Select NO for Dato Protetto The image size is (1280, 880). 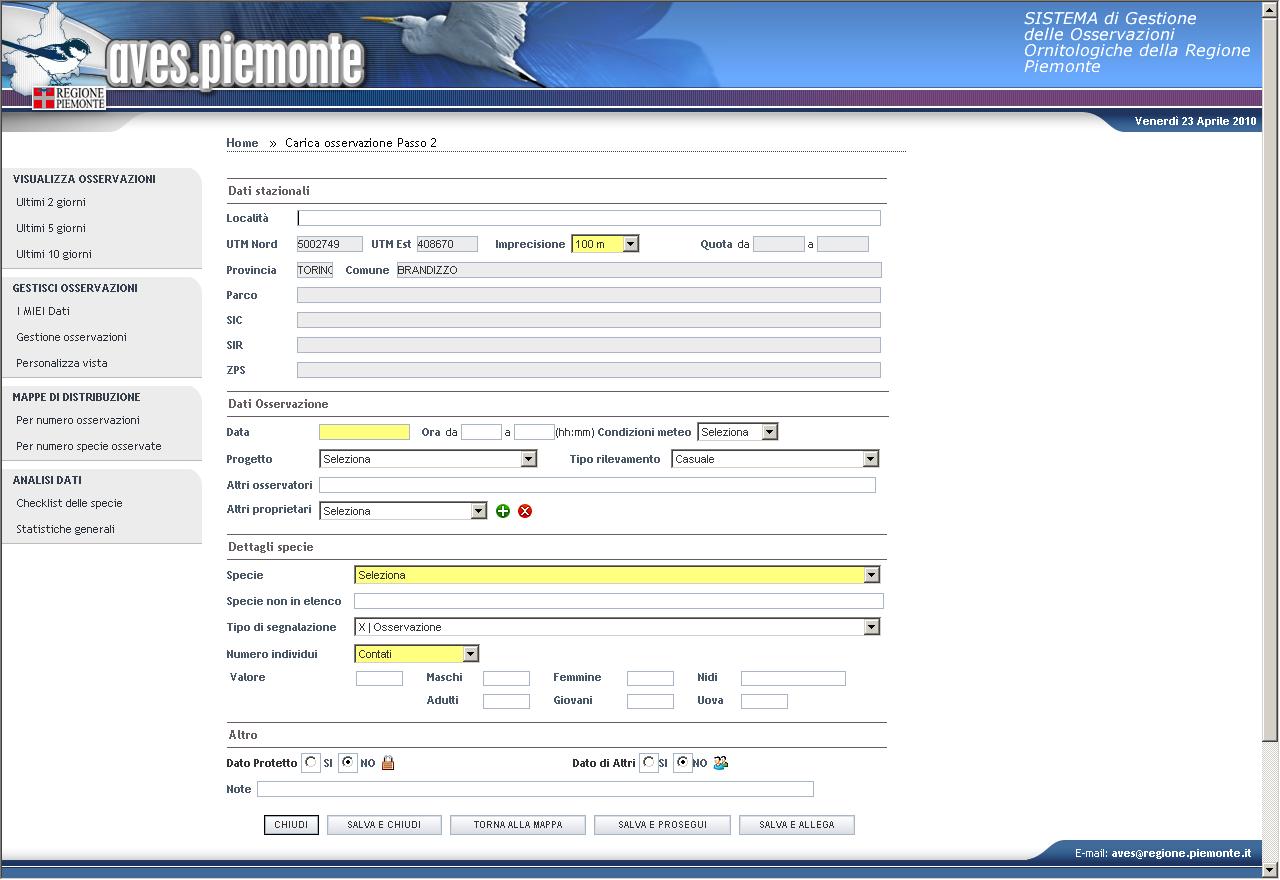tap(347, 763)
